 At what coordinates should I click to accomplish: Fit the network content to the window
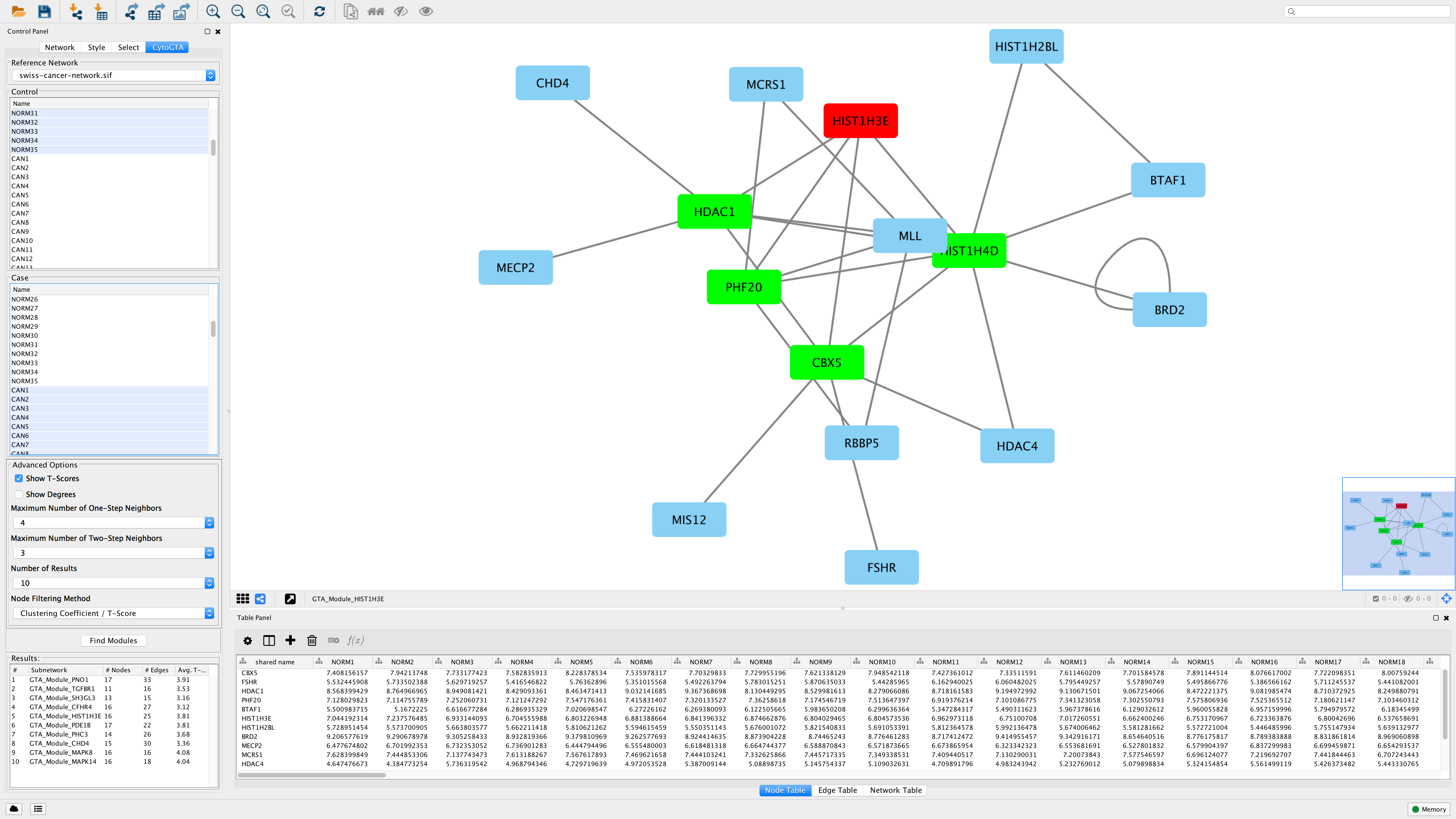click(263, 11)
